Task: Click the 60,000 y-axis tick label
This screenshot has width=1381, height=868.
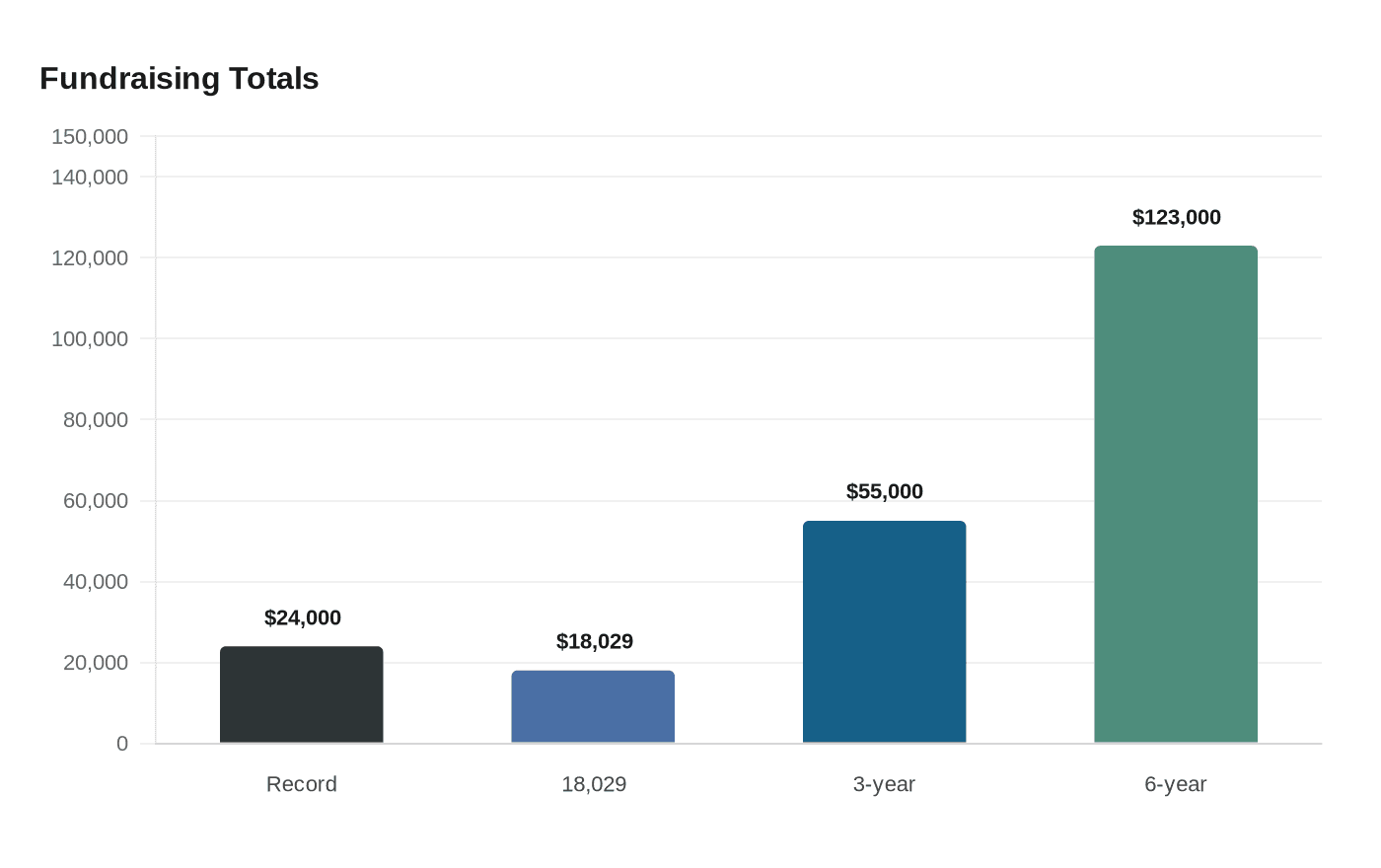Action: point(96,501)
